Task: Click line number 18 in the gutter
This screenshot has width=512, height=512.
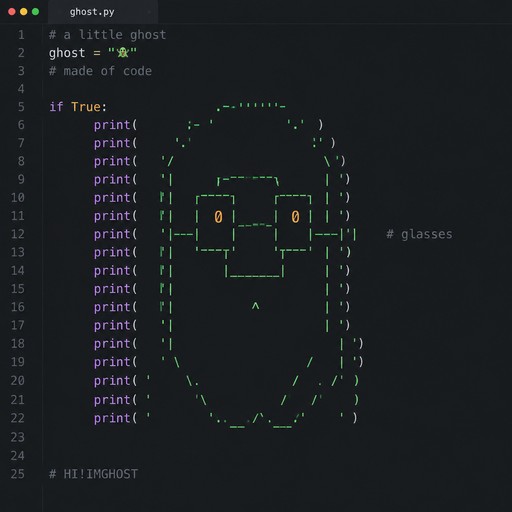Action: click(18, 344)
